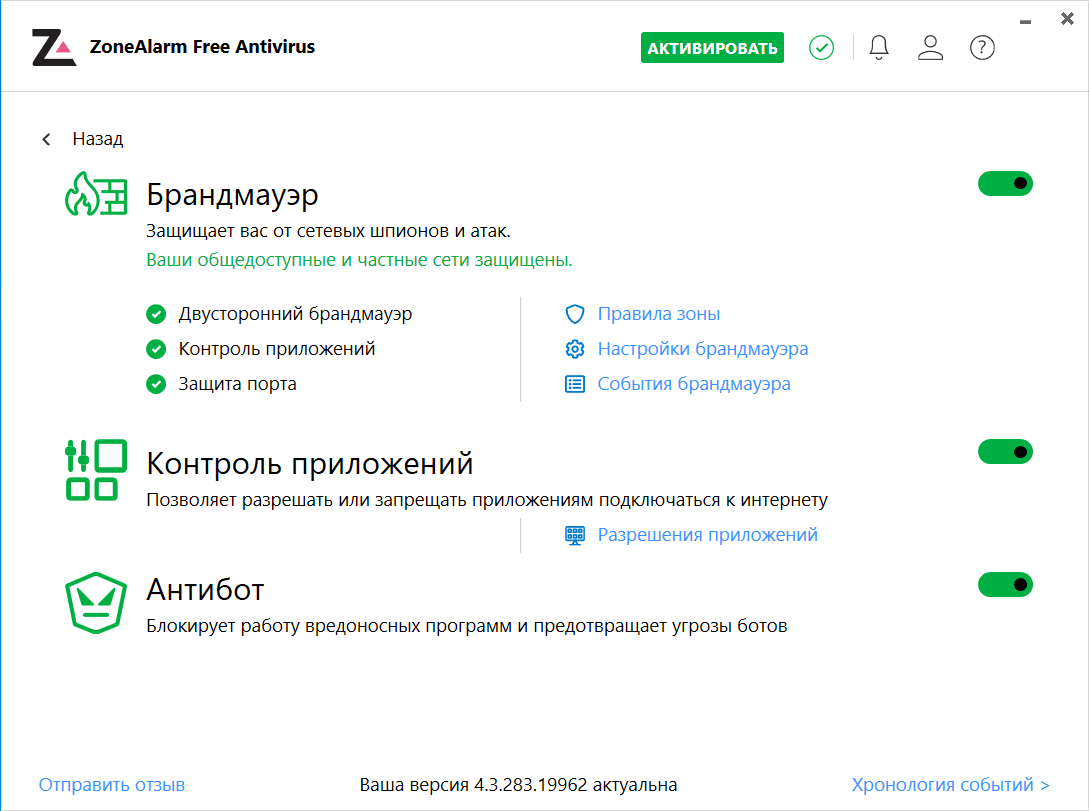Close the ZoneAlarm window

(x=1067, y=19)
